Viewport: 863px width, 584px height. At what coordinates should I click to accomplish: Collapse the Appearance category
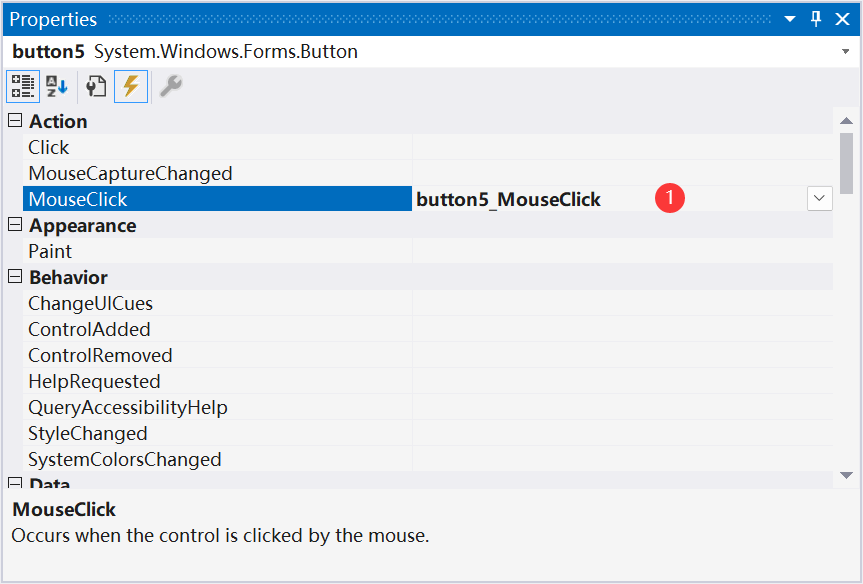pyautogui.click(x=15, y=225)
